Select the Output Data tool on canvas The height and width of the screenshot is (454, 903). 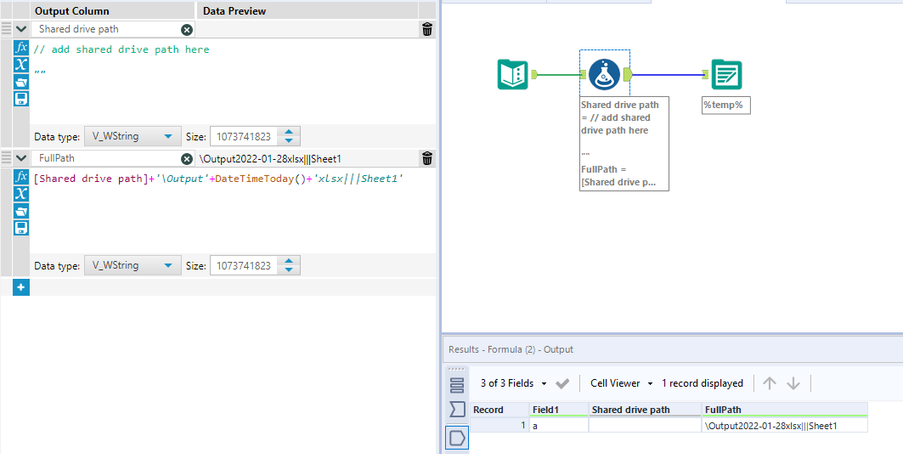726,74
